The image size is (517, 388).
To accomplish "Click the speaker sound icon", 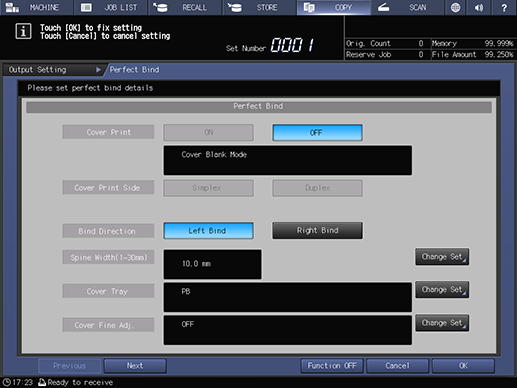I will click(479, 7).
